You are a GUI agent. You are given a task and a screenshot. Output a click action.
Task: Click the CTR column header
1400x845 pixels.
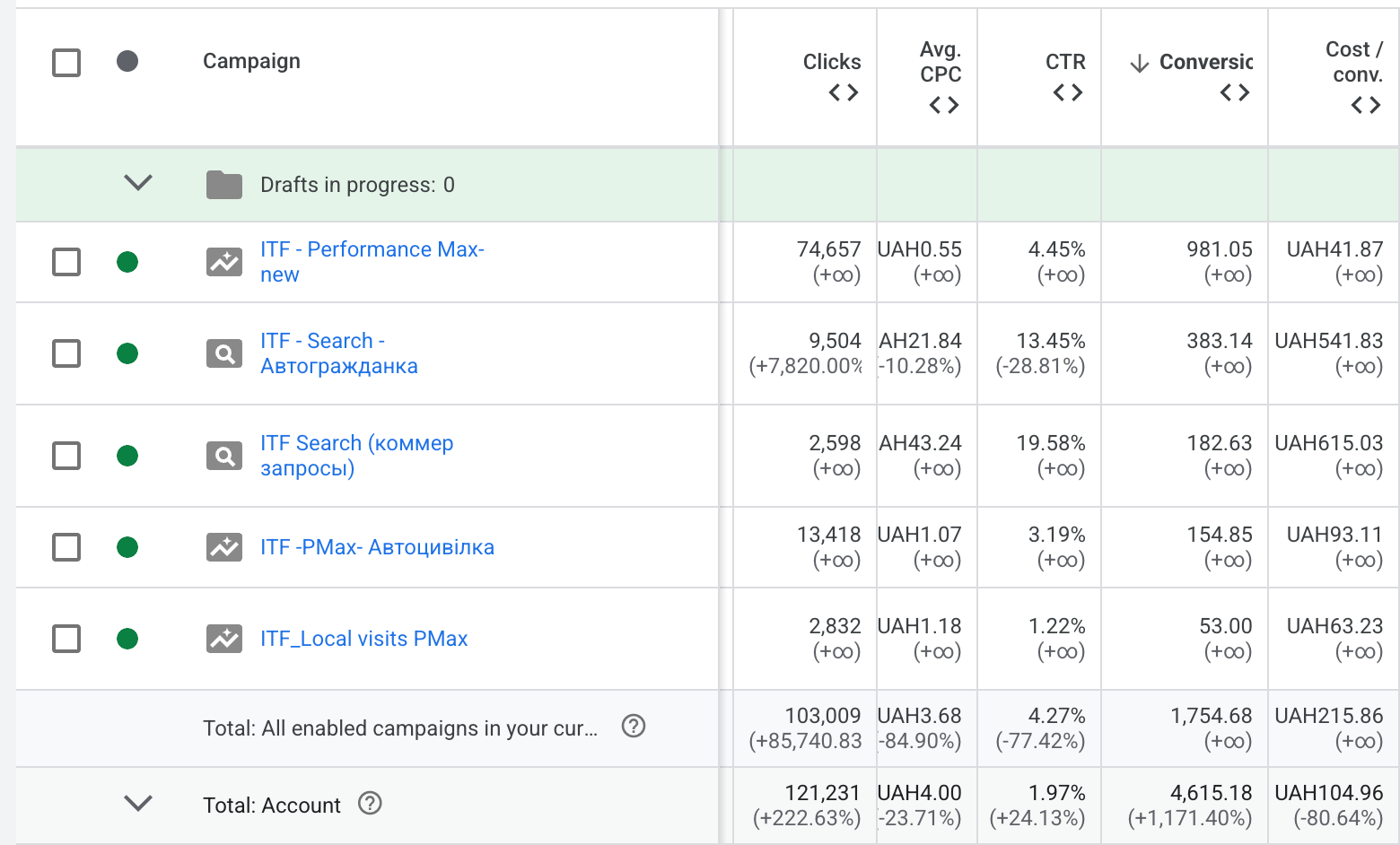[x=1065, y=62]
